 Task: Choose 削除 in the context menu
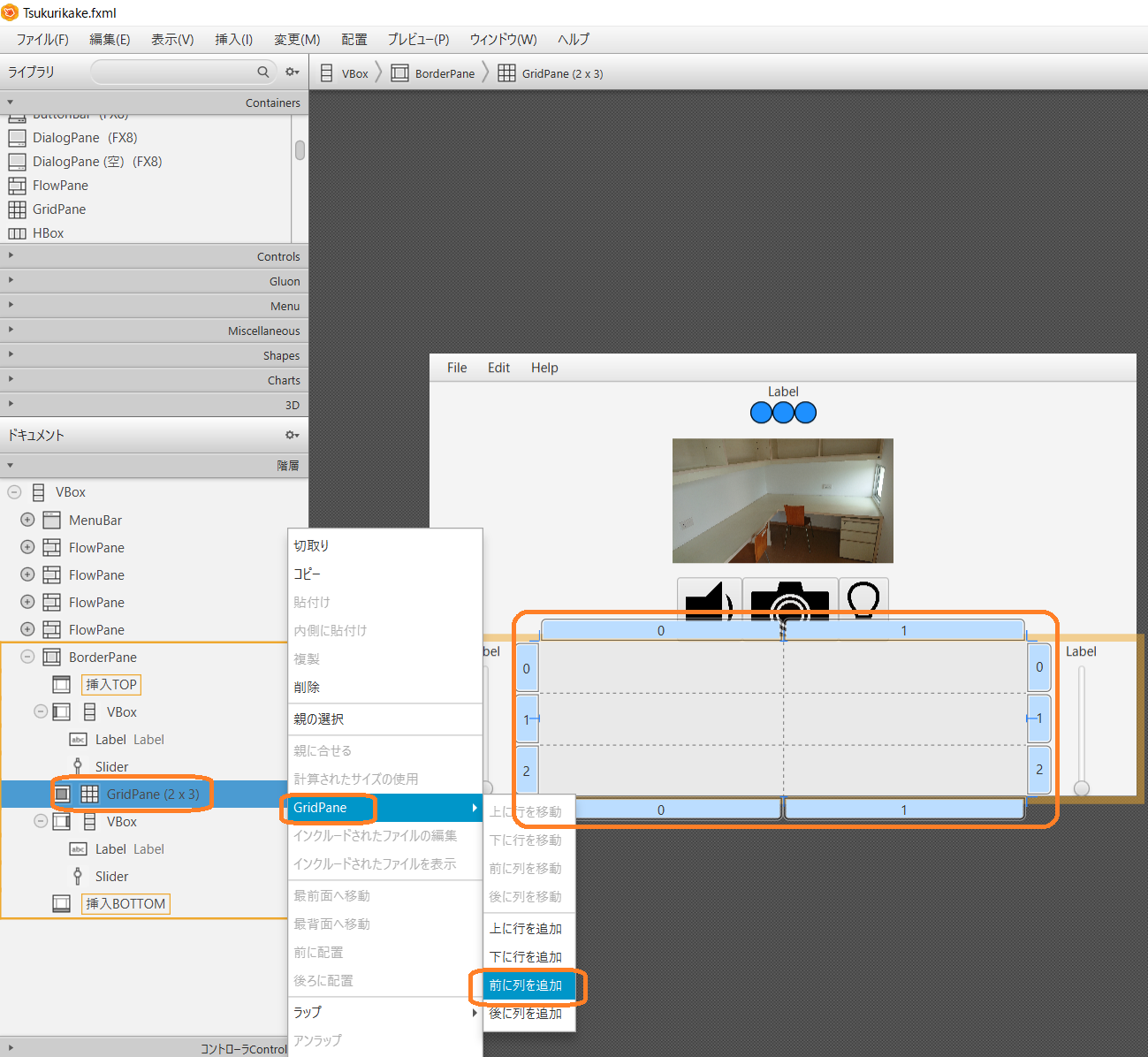385,687
